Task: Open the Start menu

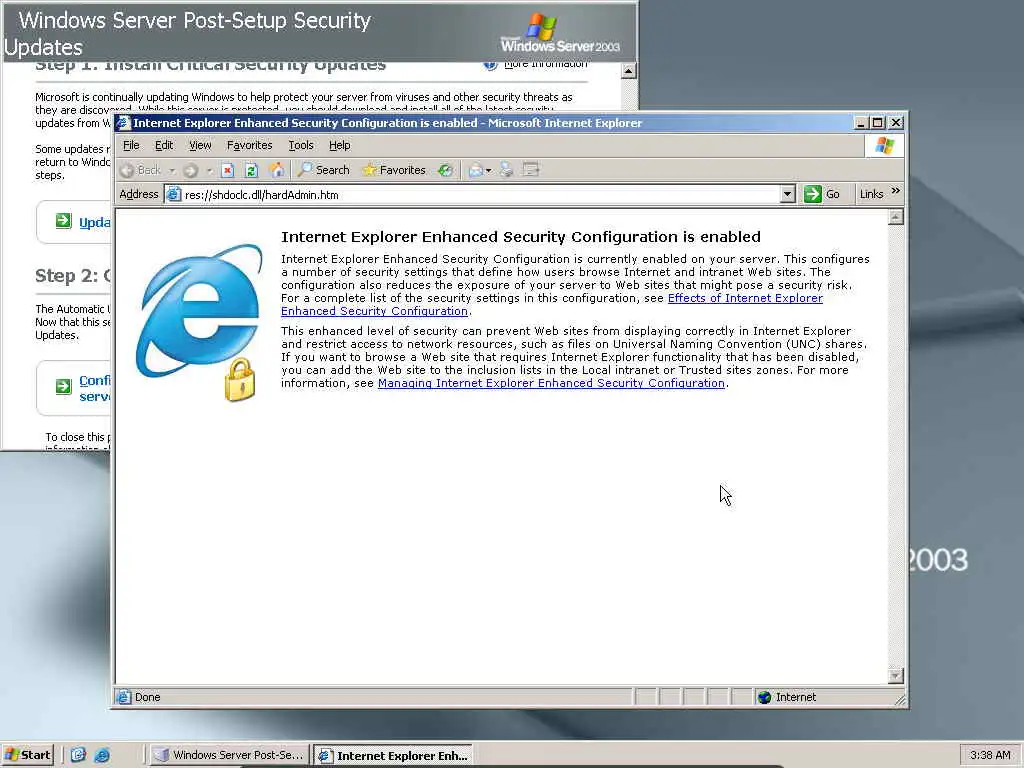Action: [x=27, y=755]
